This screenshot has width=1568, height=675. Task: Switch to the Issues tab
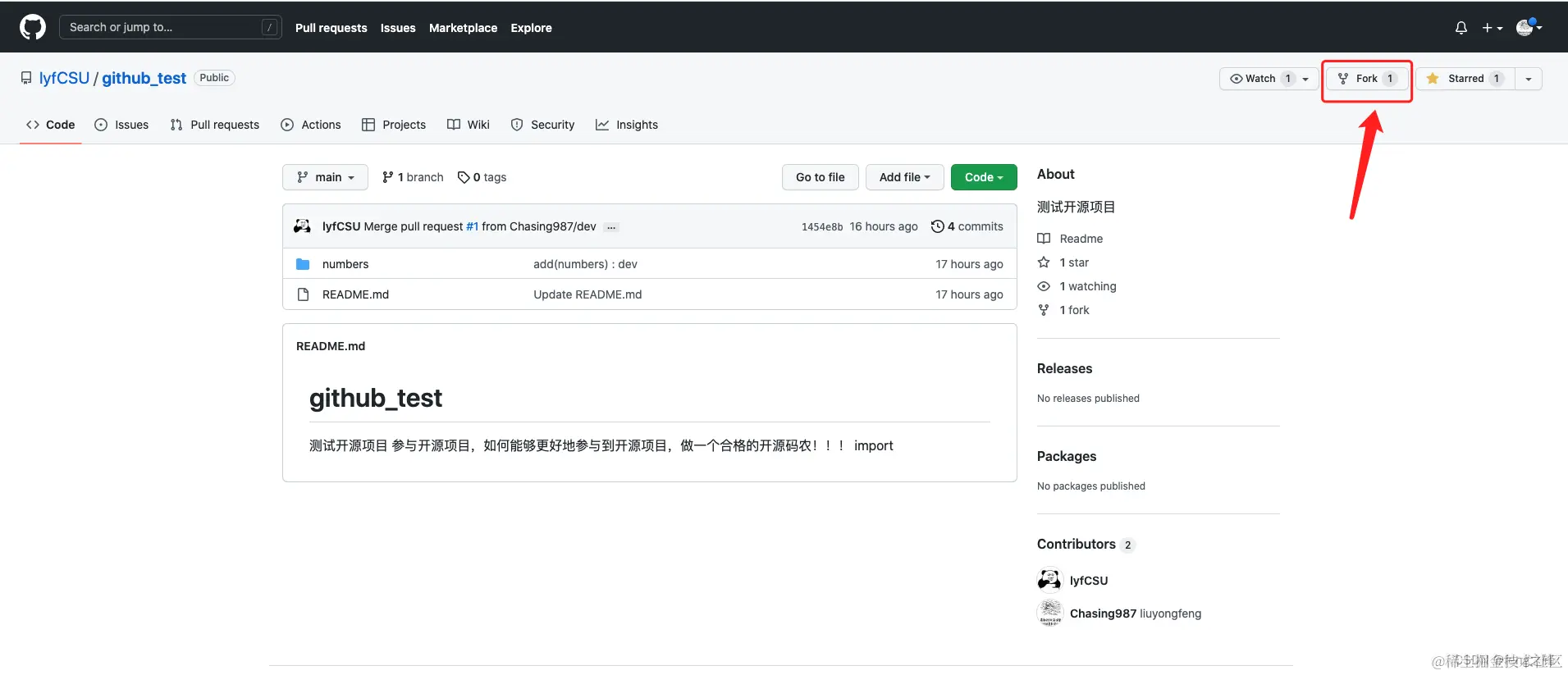121,125
